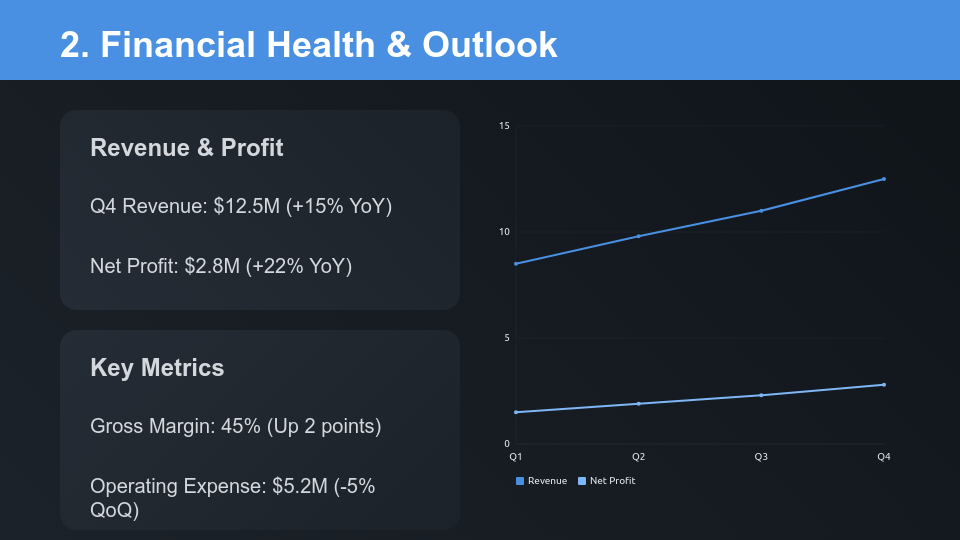The height and width of the screenshot is (540, 960).
Task: Select the Operating Expense $5.2M text line
Action: click(232, 498)
